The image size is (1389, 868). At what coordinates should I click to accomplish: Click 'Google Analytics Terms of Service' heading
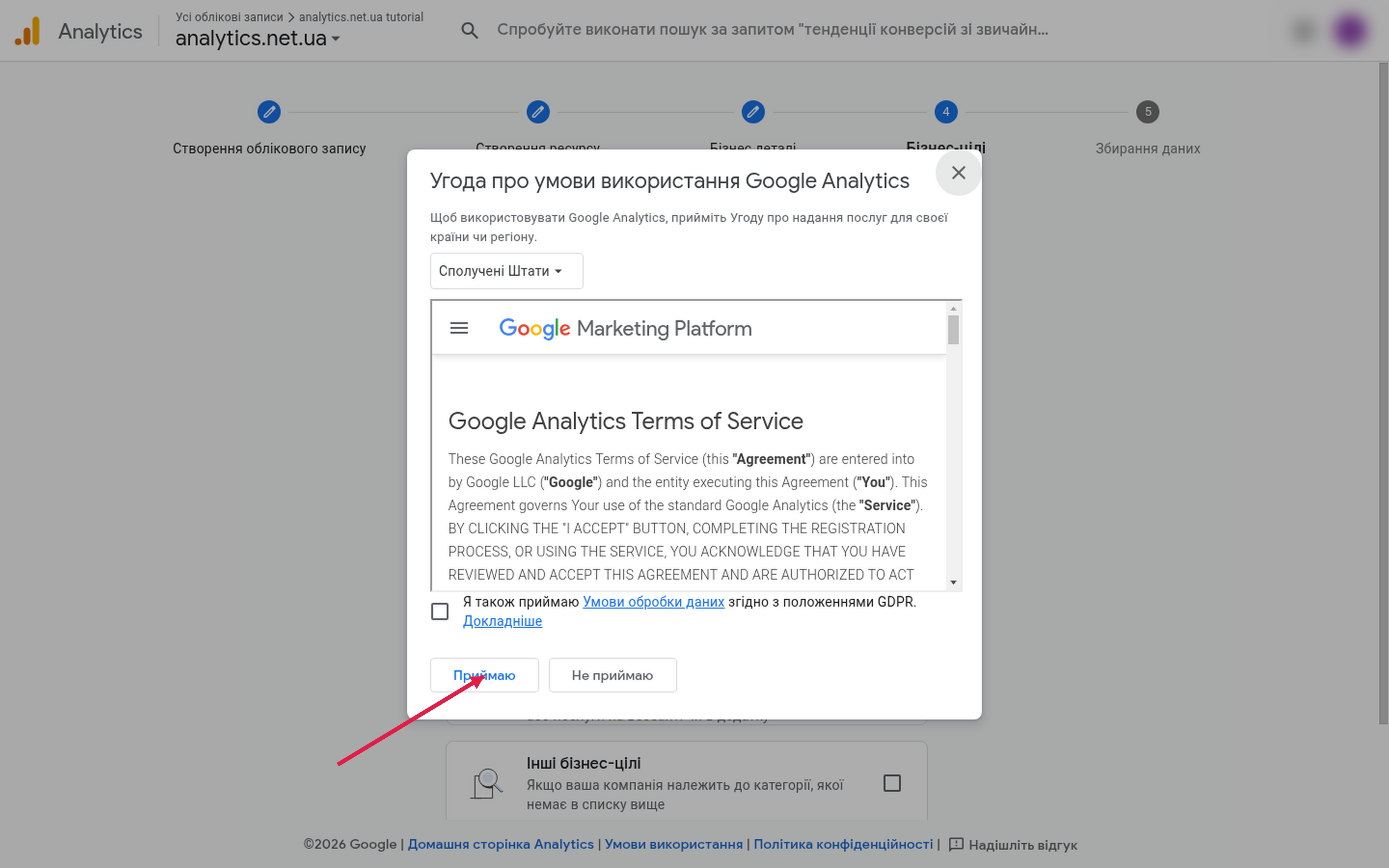click(x=626, y=421)
